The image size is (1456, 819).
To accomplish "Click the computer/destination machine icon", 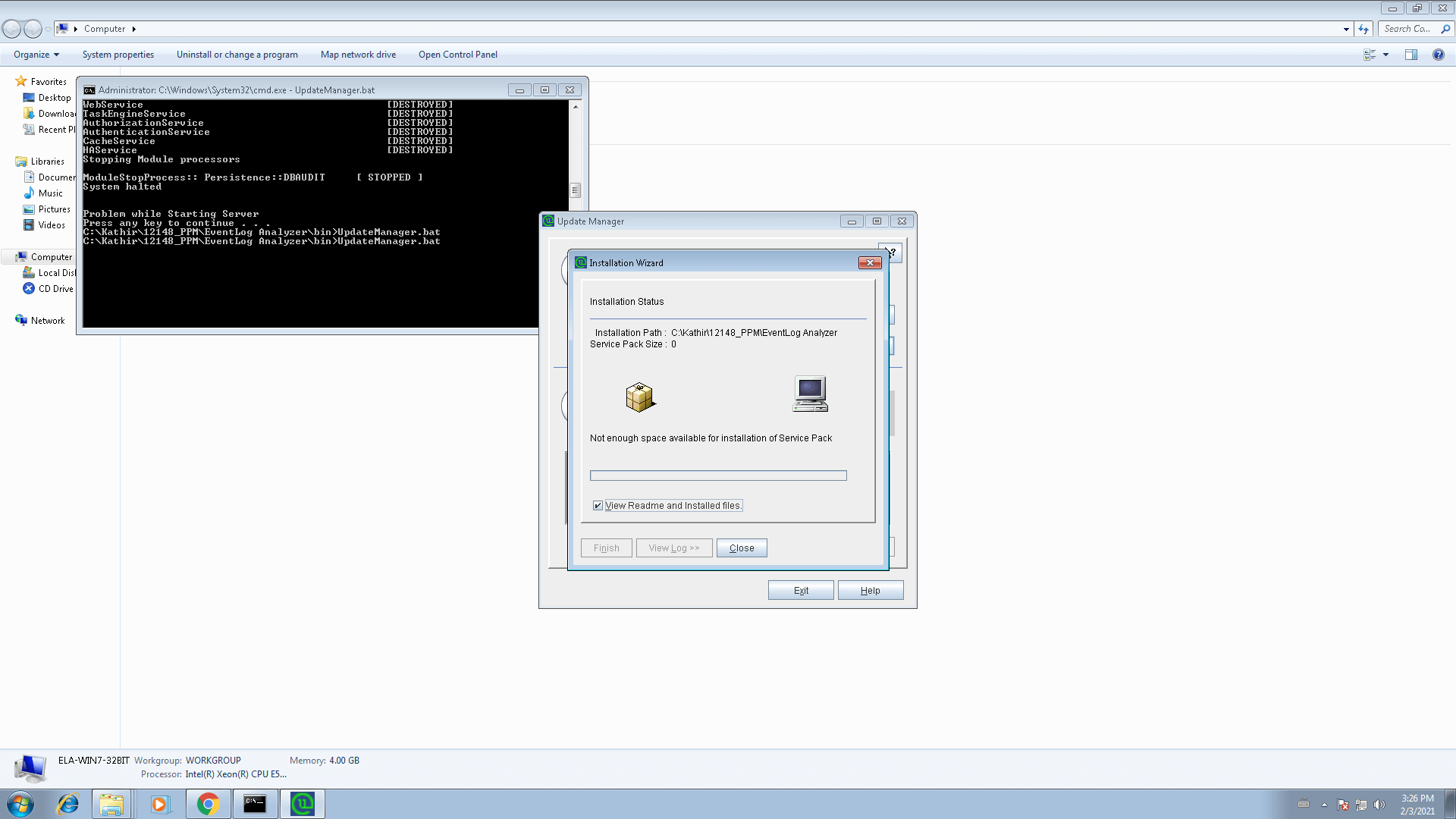I will (x=810, y=394).
